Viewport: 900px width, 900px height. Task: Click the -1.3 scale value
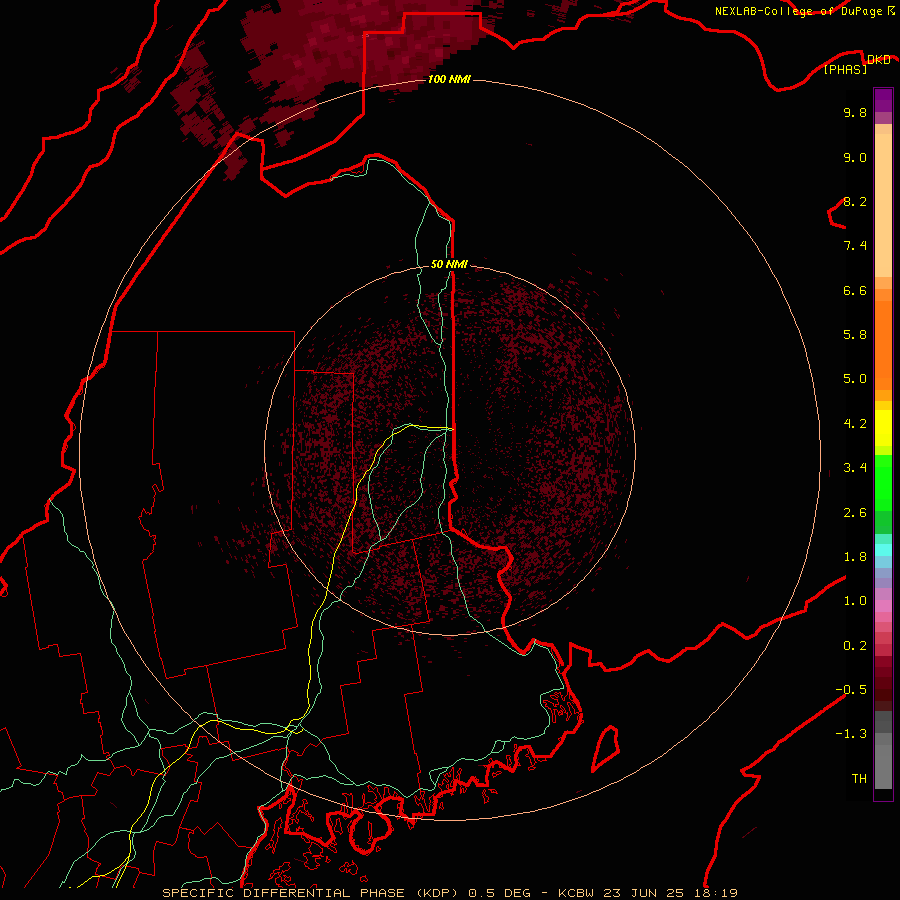coord(851,734)
